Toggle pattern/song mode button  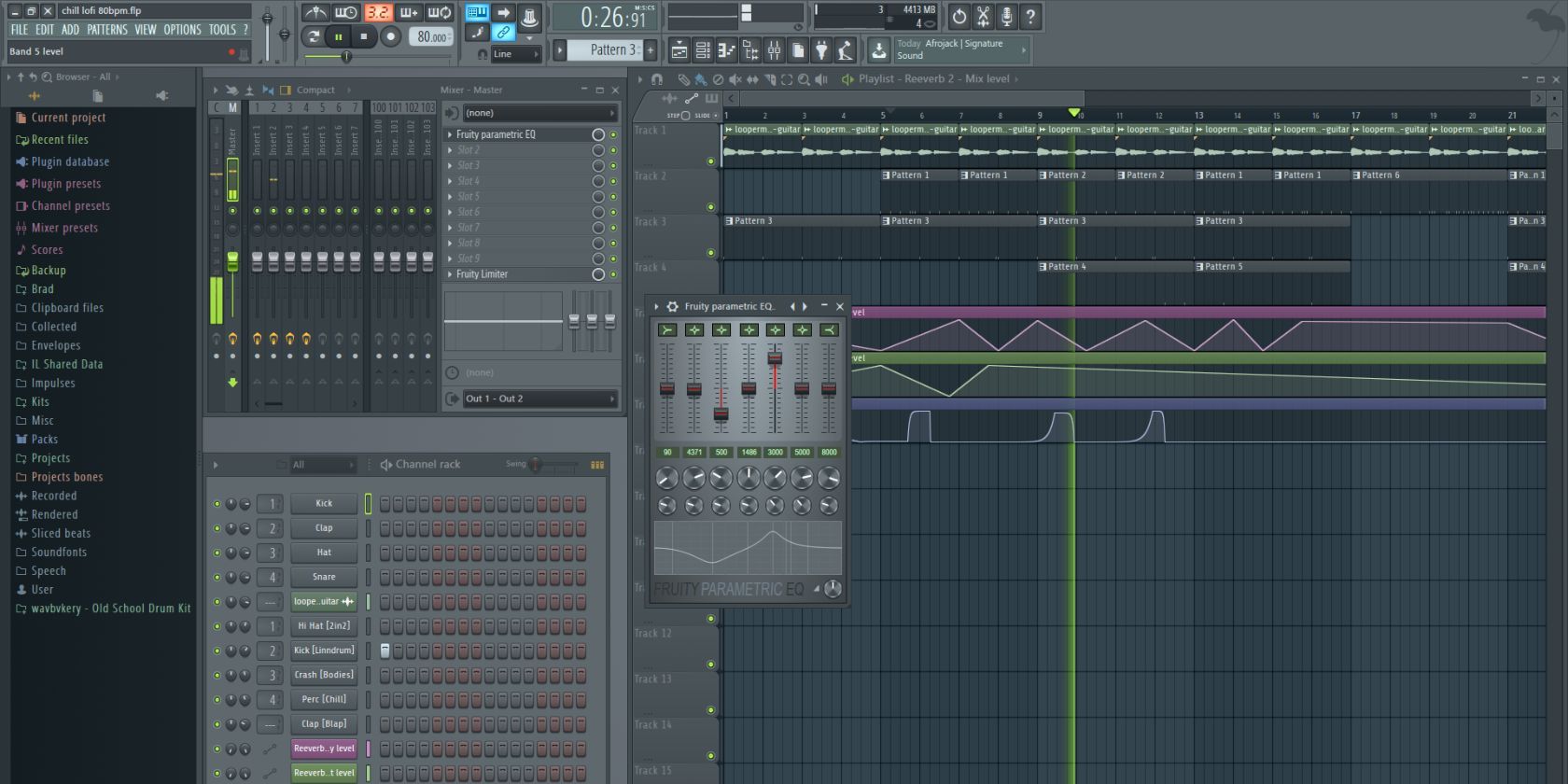[314, 36]
